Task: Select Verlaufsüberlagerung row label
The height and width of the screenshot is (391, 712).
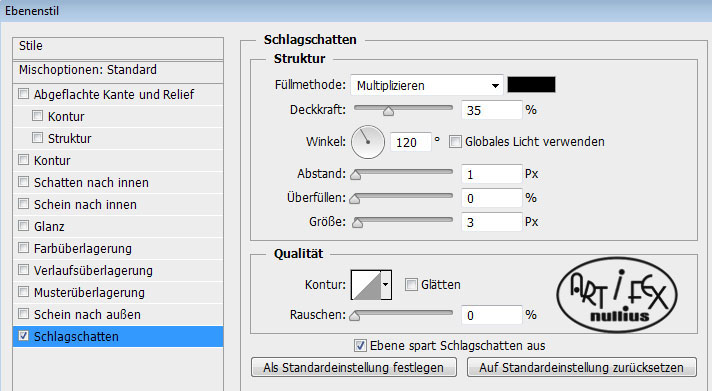Action: click(93, 270)
